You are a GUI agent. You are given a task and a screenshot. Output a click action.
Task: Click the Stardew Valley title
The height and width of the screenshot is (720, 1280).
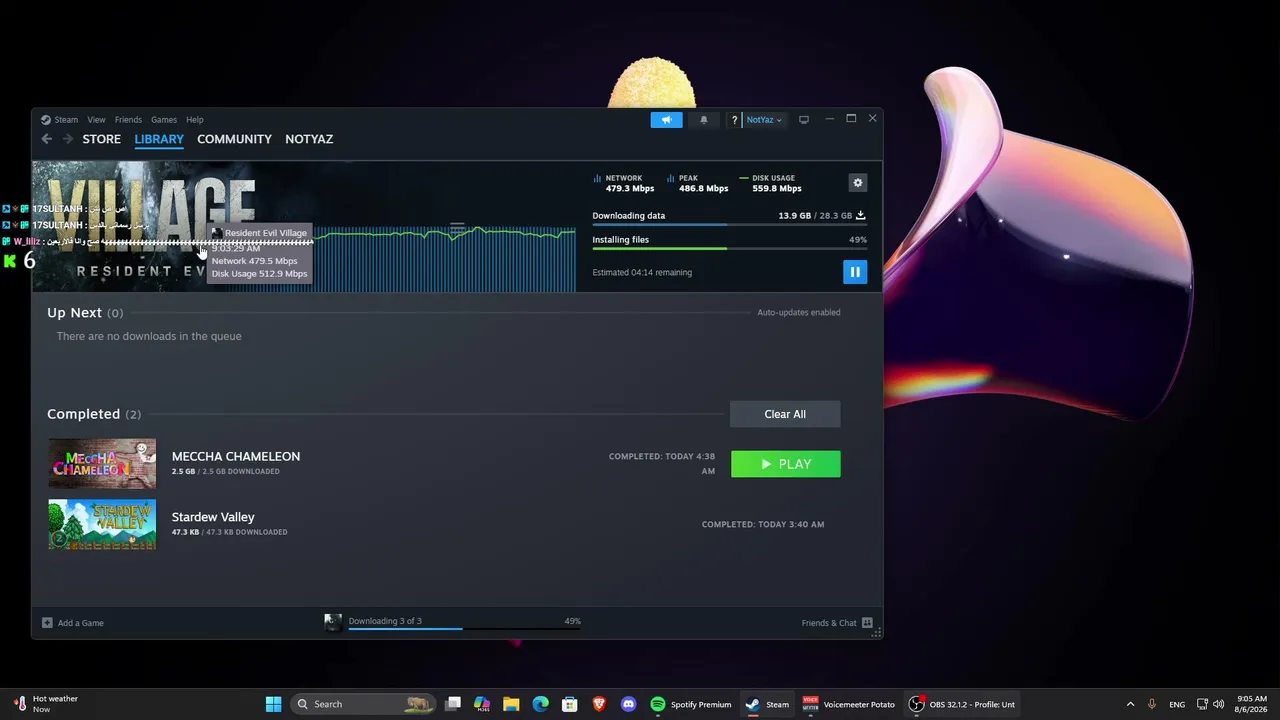(213, 517)
